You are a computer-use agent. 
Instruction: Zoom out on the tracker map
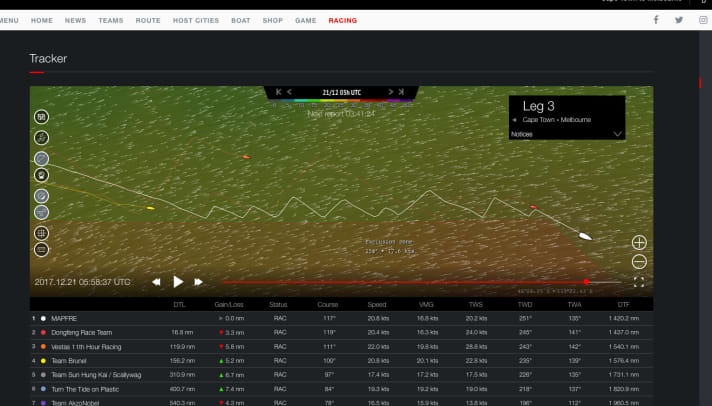click(x=639, y=262)
